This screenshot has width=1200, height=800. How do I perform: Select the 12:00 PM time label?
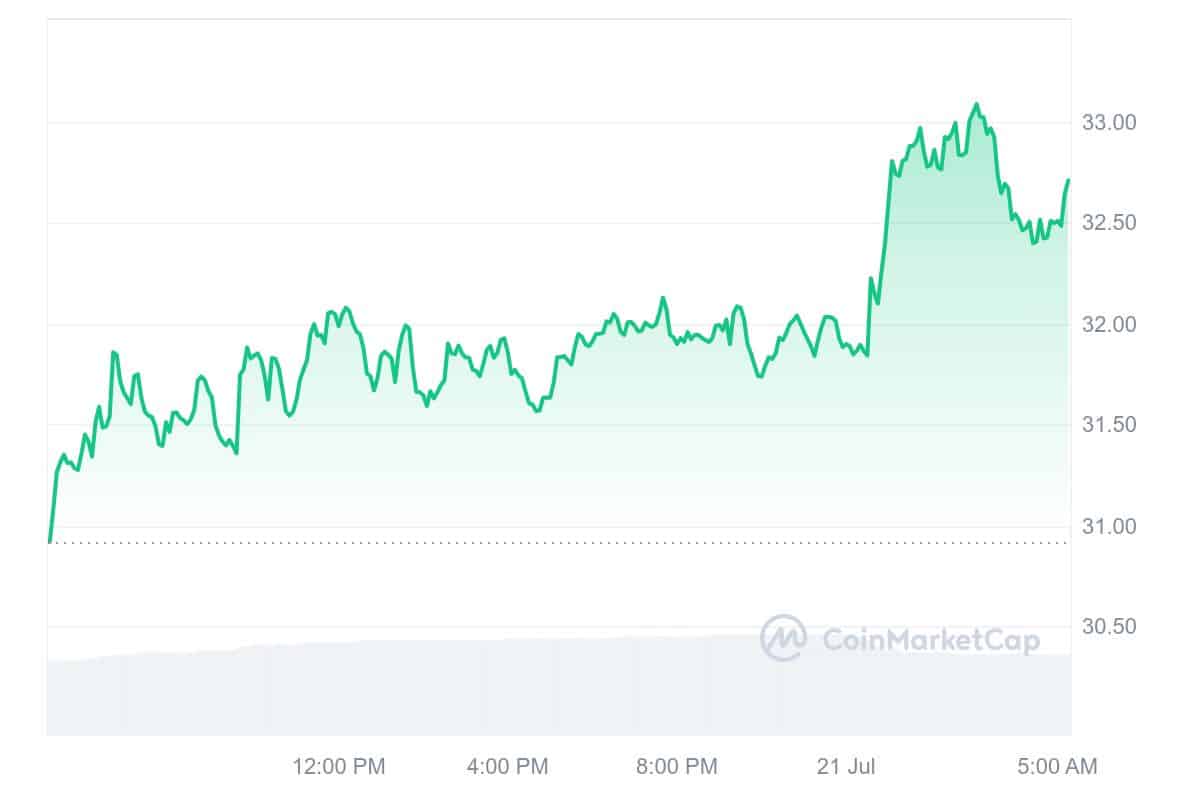coord(339,767)
